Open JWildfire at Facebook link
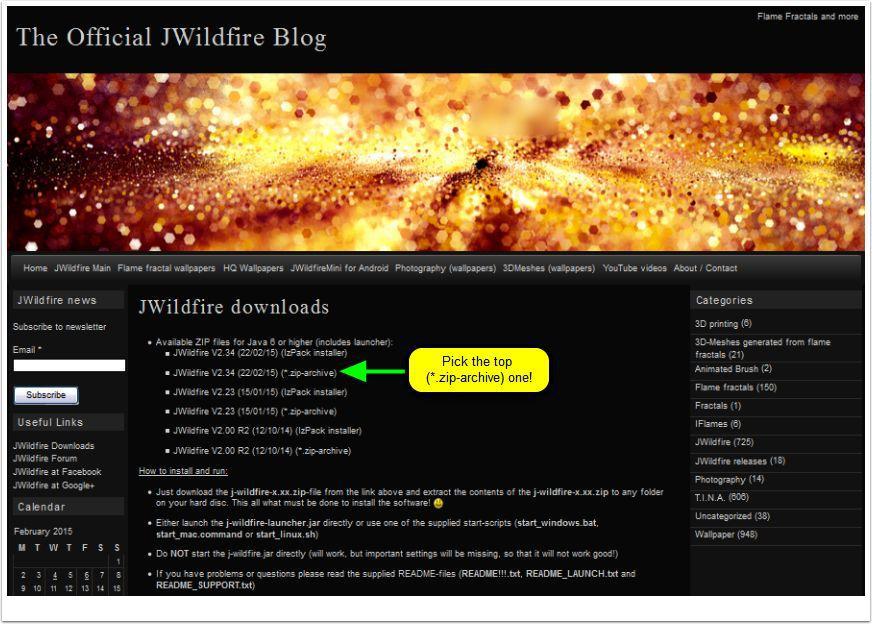 point(57,472)
